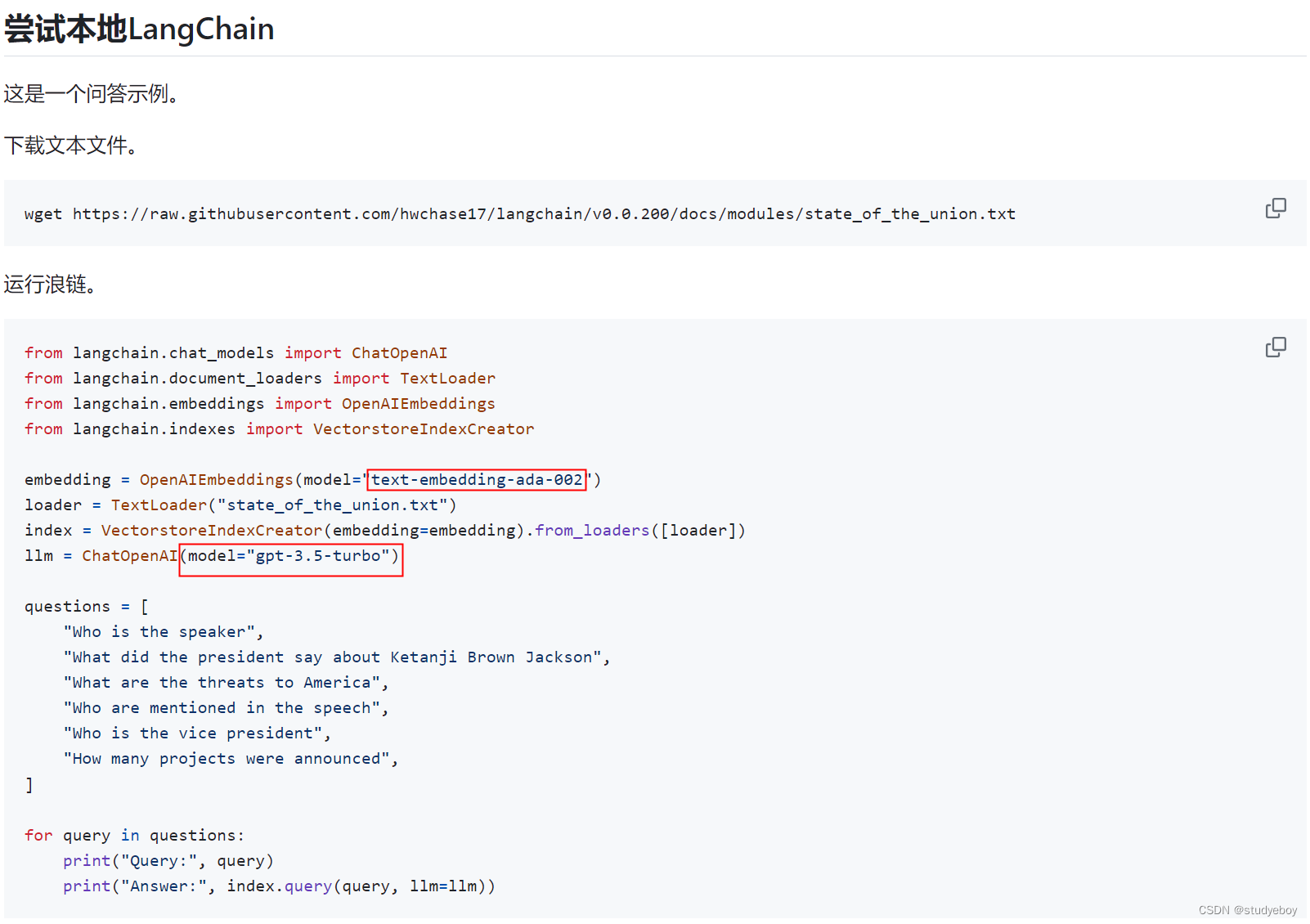
Task: Copy the wget command code block
Action: click(x=1275, y=209)
